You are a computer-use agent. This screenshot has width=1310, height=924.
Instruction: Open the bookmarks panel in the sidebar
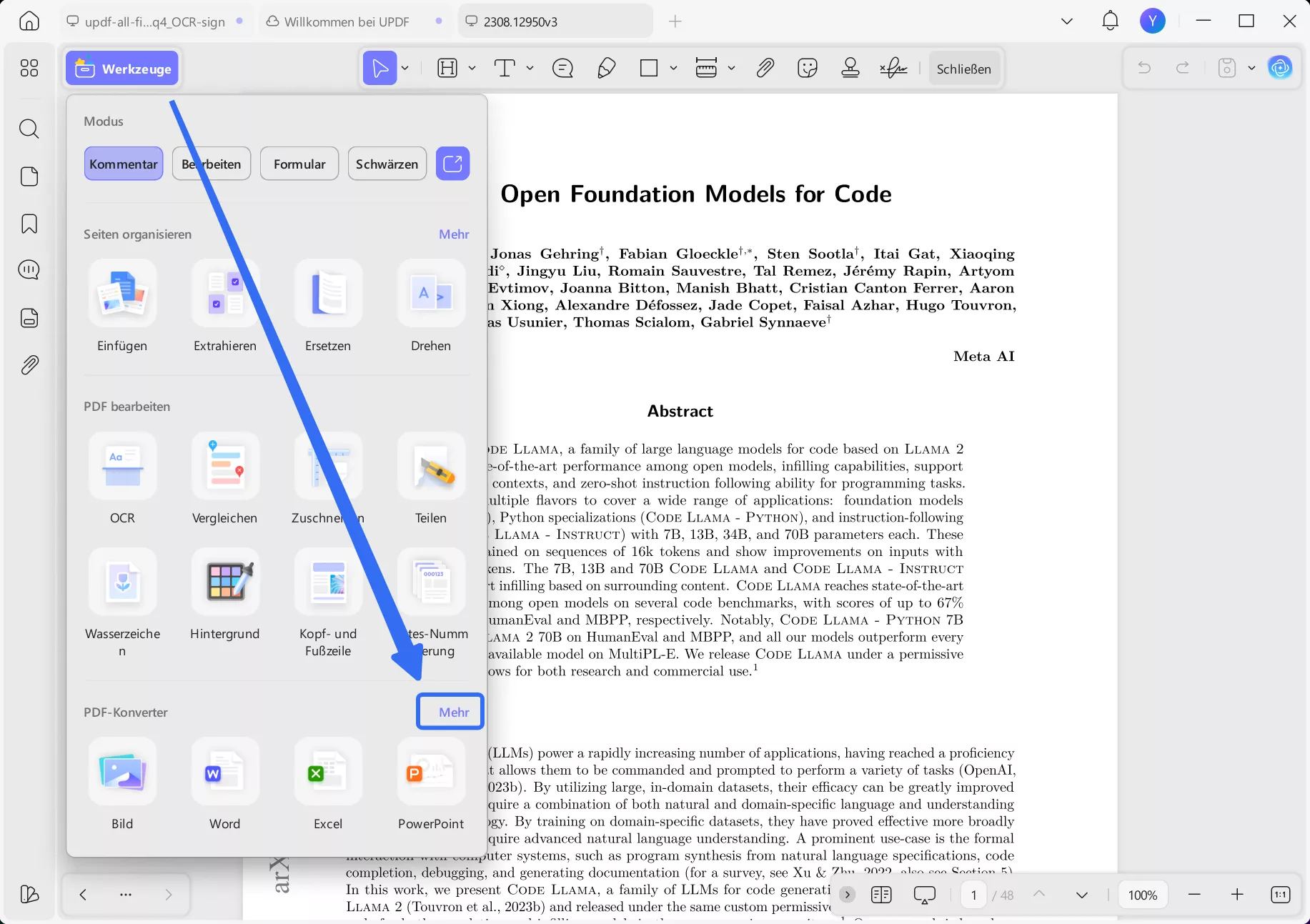[x=29, y=224]
